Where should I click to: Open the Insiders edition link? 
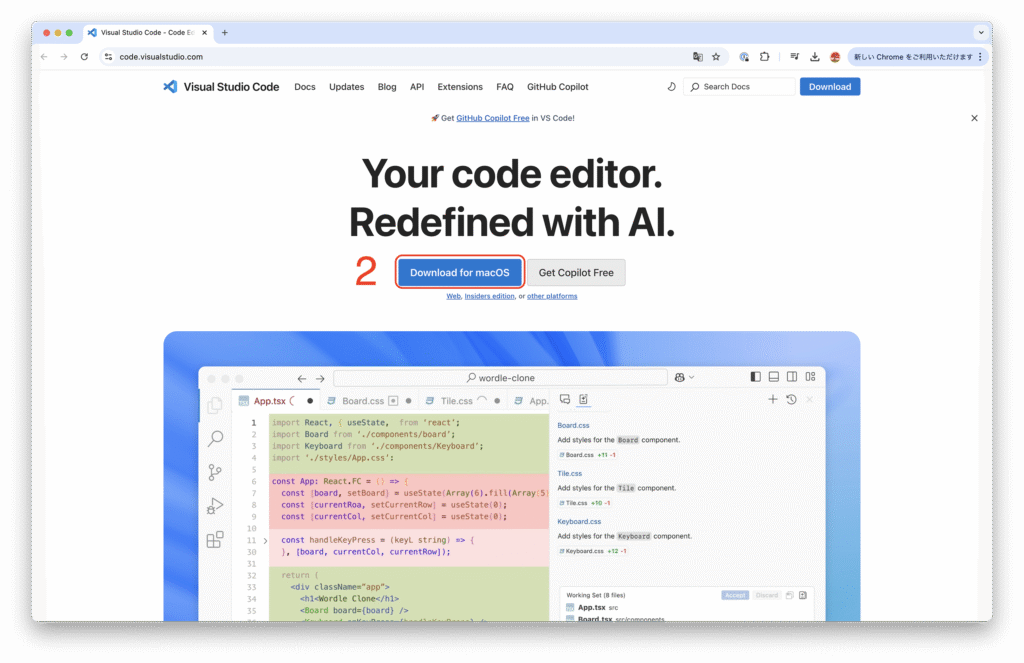[489, 296]
